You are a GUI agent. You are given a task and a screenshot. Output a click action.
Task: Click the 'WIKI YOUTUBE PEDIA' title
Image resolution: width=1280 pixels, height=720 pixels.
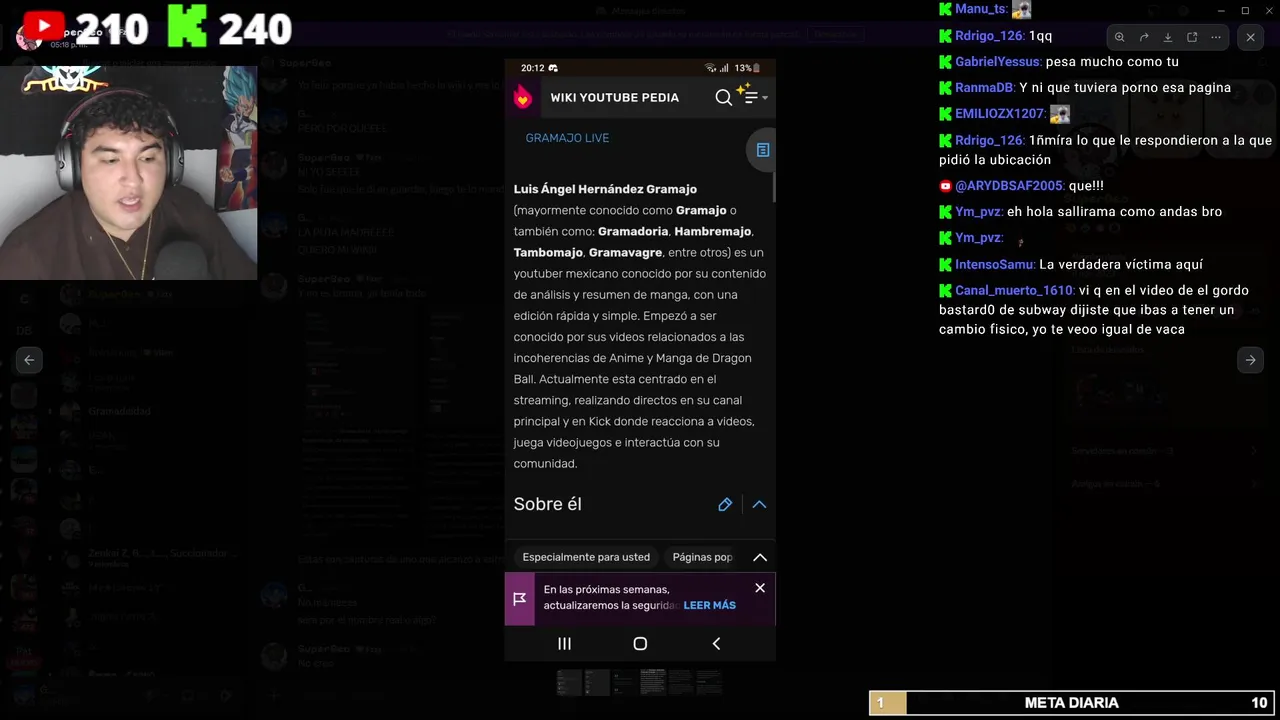click(x=614, y=97)
